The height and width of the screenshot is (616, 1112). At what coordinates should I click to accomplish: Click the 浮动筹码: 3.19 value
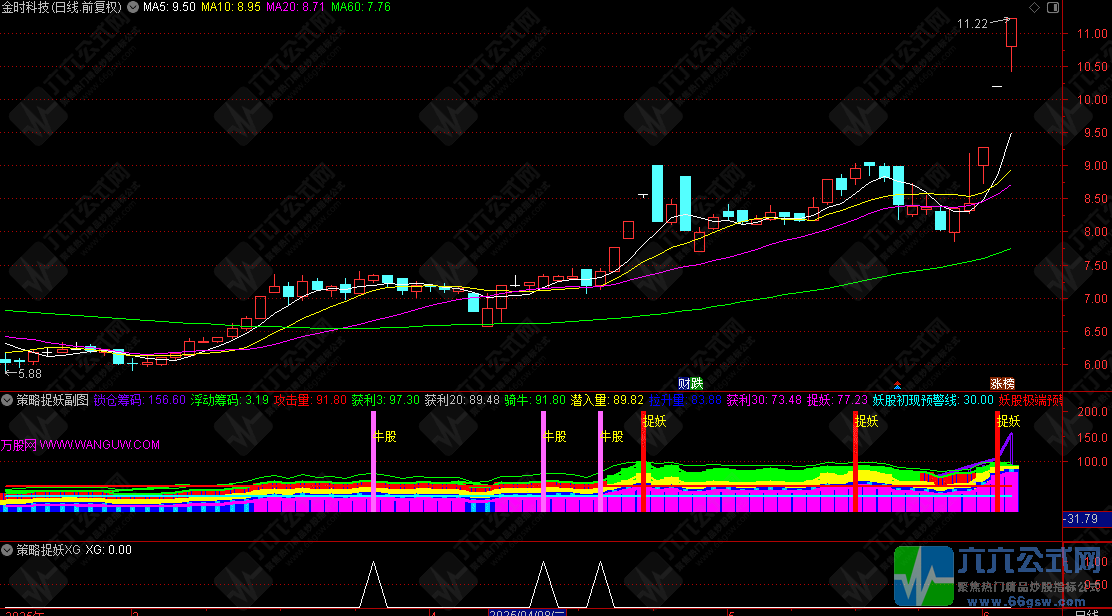point(230,401)
